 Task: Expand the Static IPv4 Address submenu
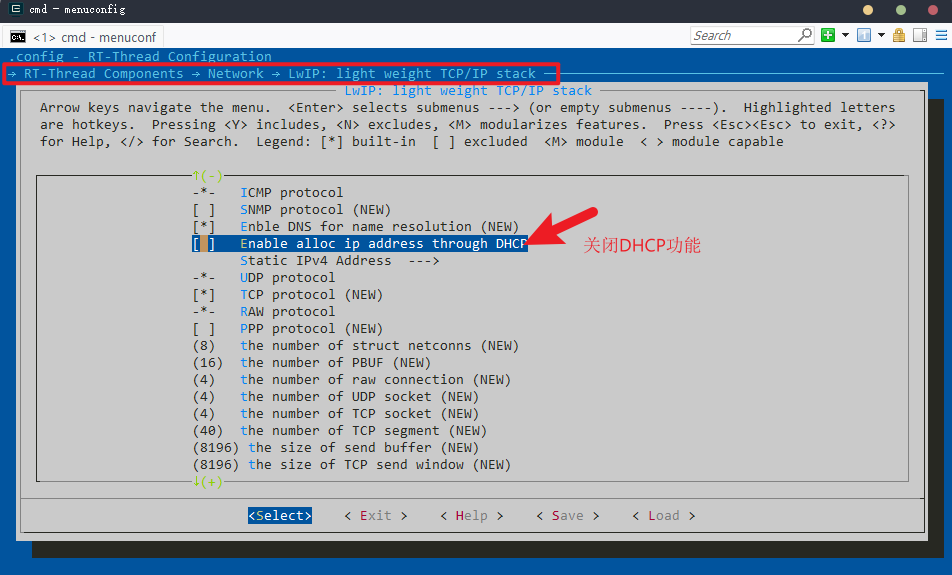[339, 261]
